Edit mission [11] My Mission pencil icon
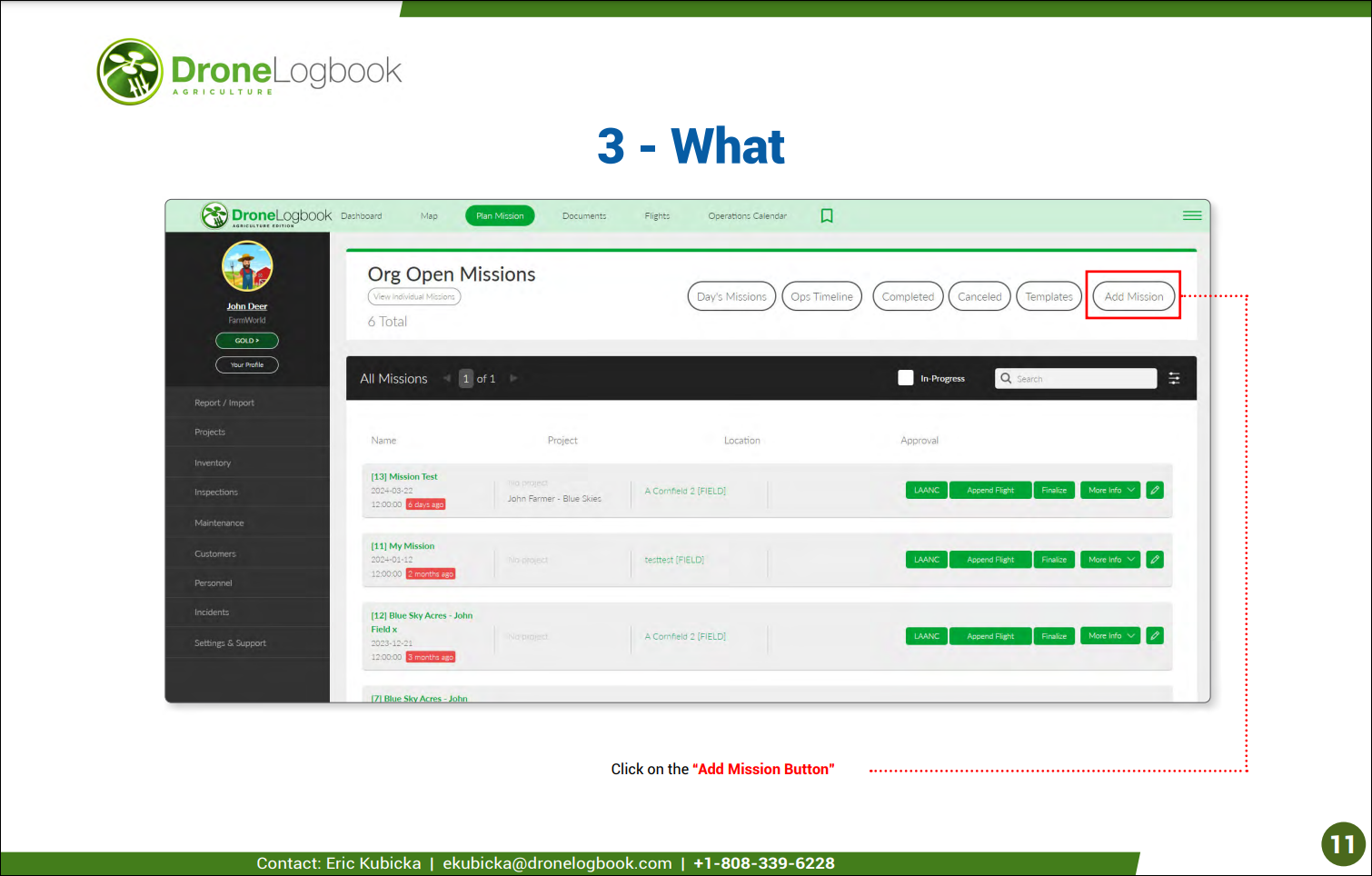The image size is (1372, 876). coord(1155,560)
